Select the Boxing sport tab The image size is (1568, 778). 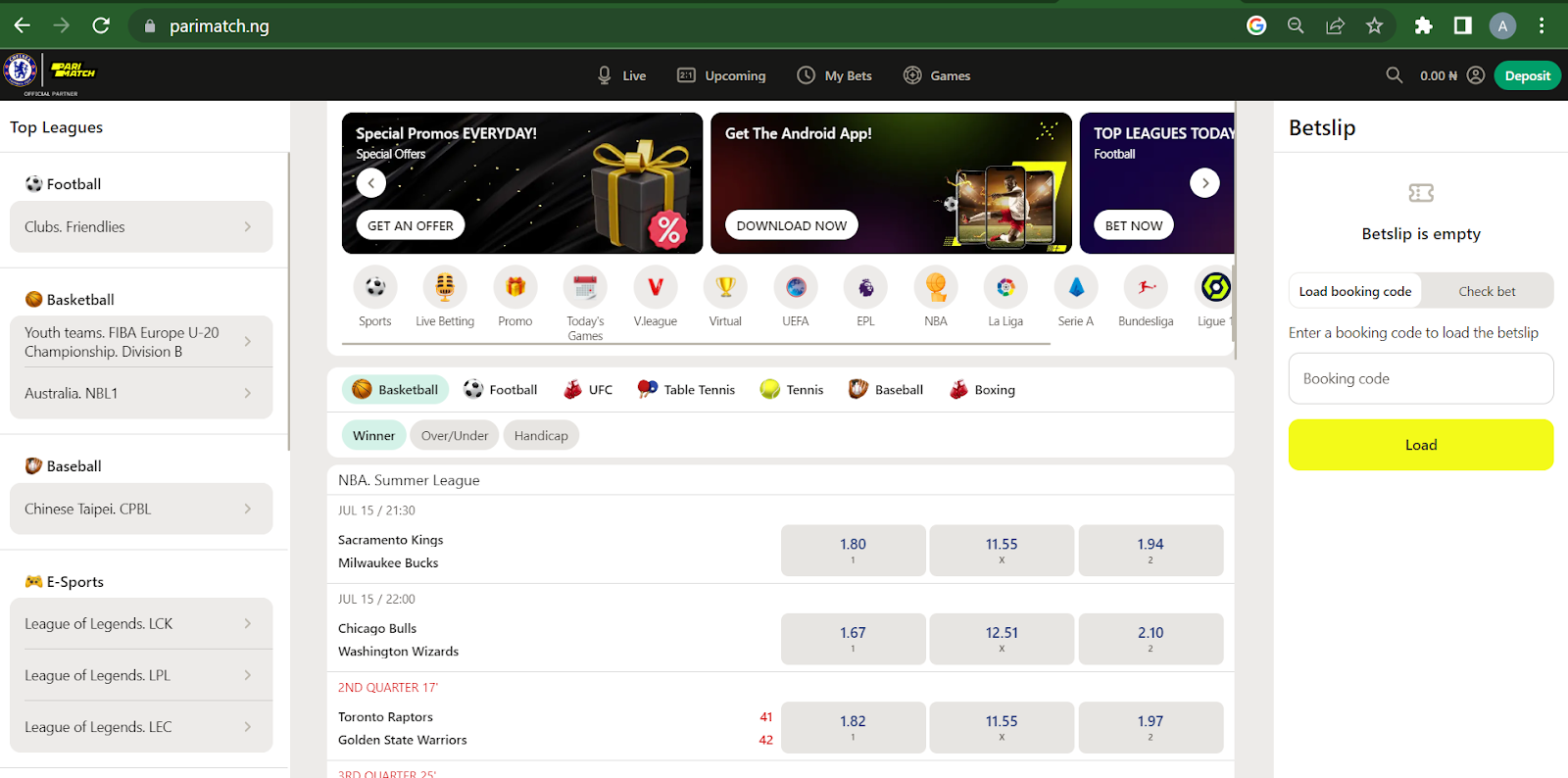pos(982,389)
